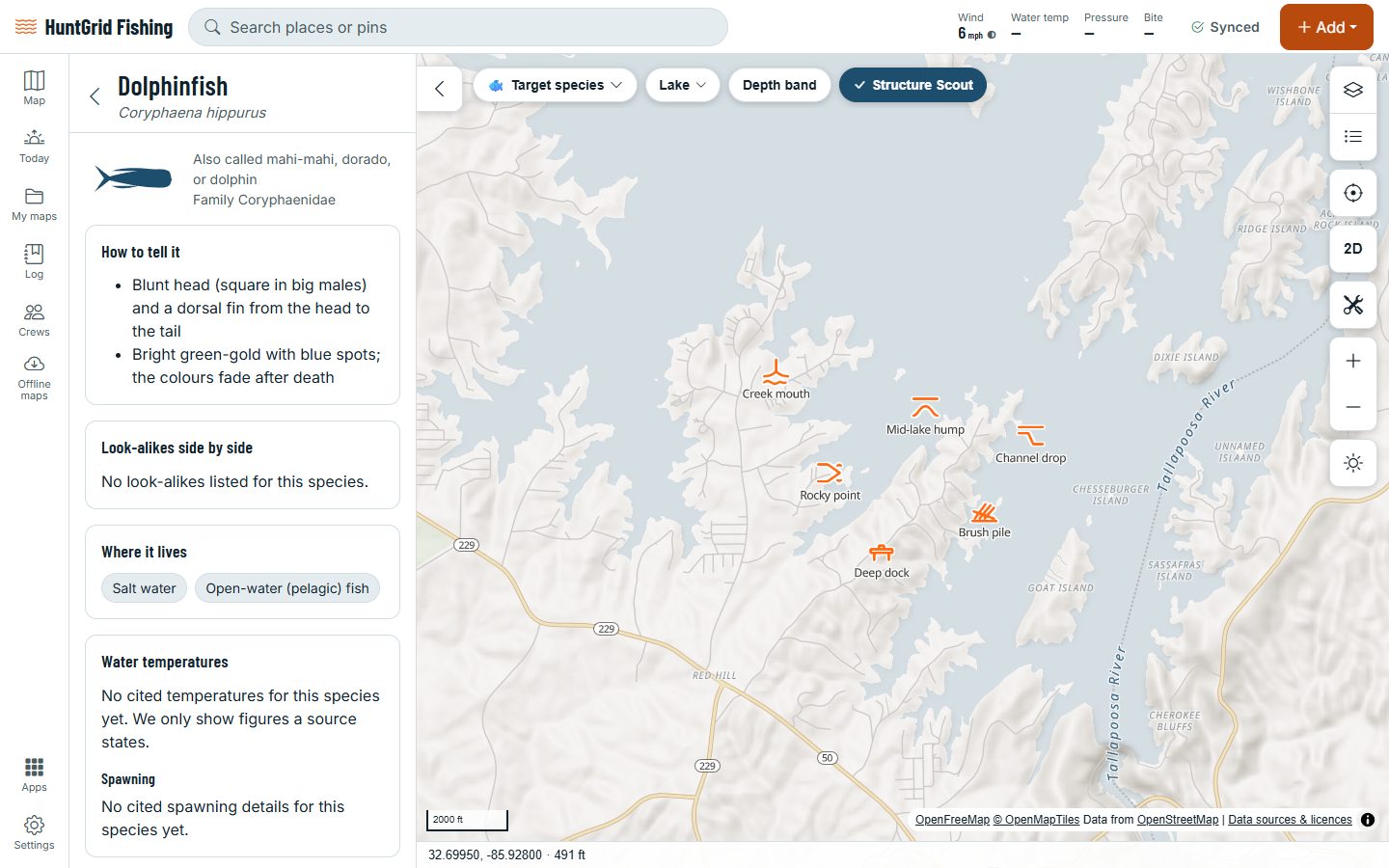The width and height of the screenshot is (1389, 868).
Task: Click the Open-water (pelagic) fish chip
Action: click(287, 588)
